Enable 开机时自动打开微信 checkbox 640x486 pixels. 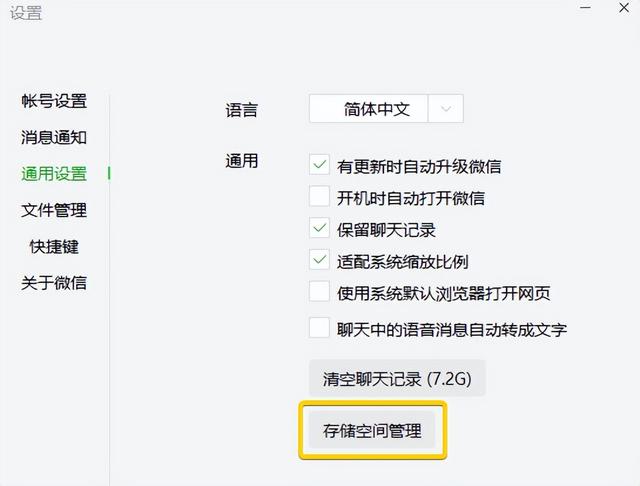320,197
